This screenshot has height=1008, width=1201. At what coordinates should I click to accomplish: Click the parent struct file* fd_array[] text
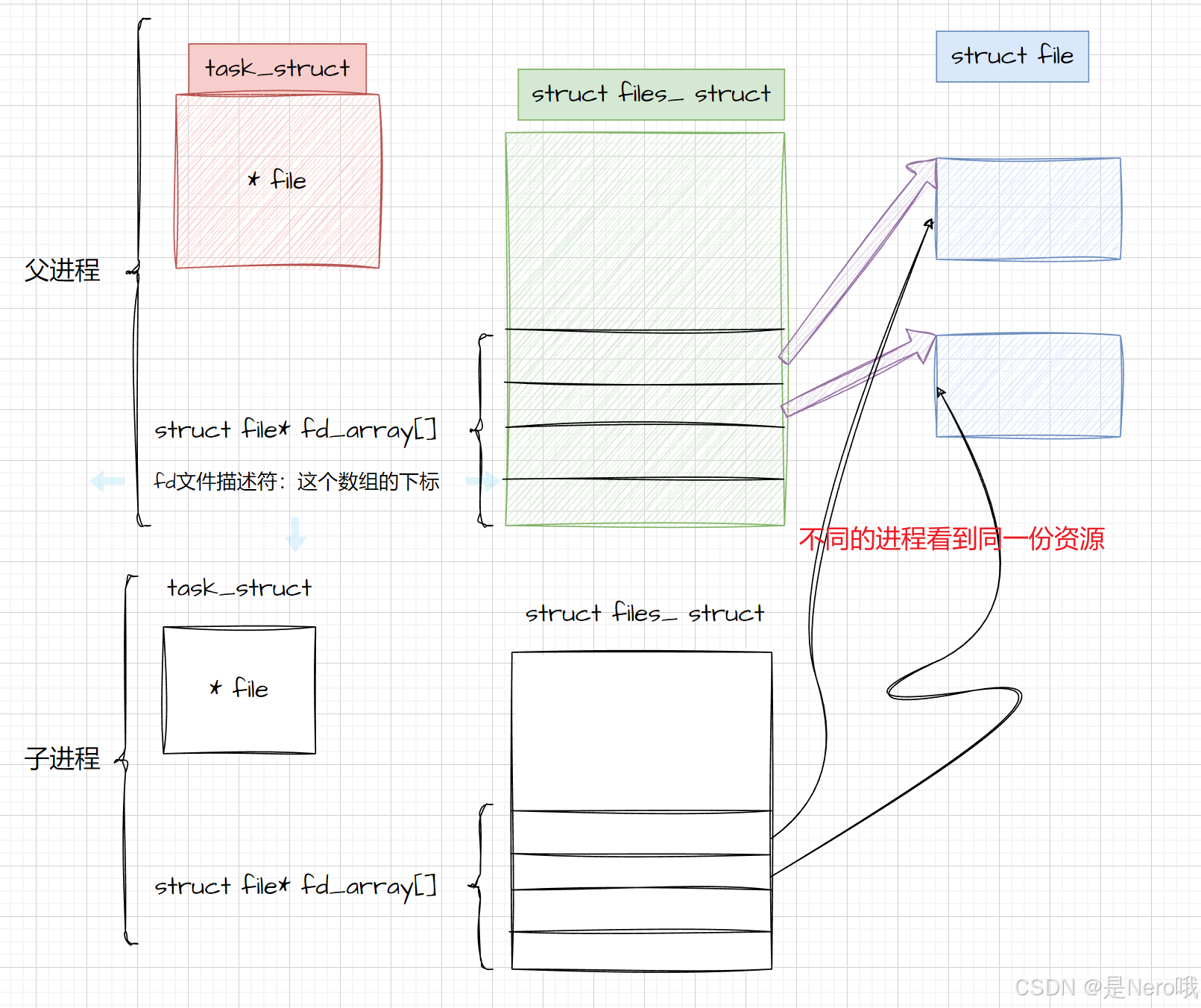(x=295, y=430)
